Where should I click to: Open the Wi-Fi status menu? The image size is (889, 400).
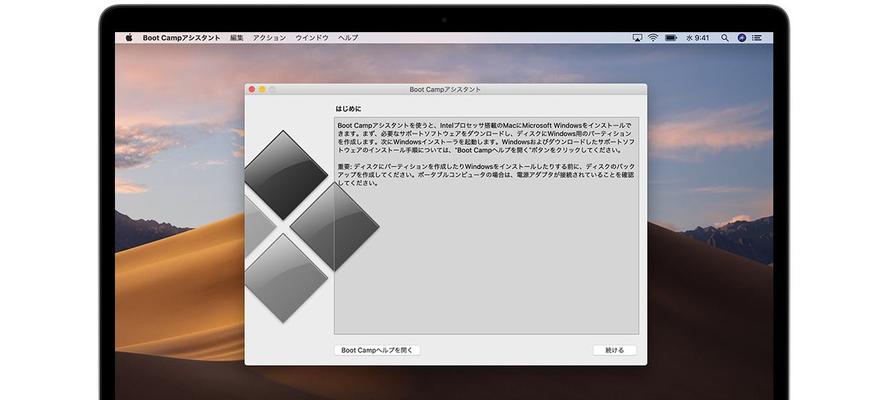click(x=653, y=37)
